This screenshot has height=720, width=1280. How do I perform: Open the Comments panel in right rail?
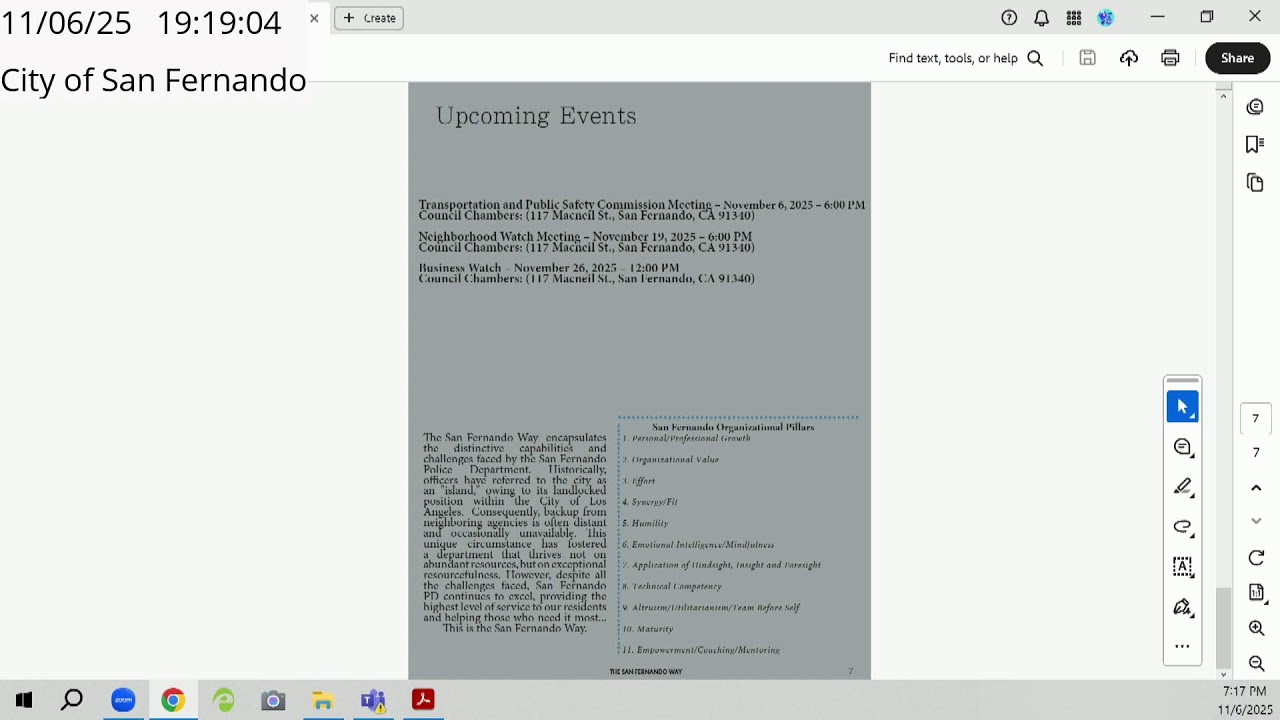[x=1255, y=107]
